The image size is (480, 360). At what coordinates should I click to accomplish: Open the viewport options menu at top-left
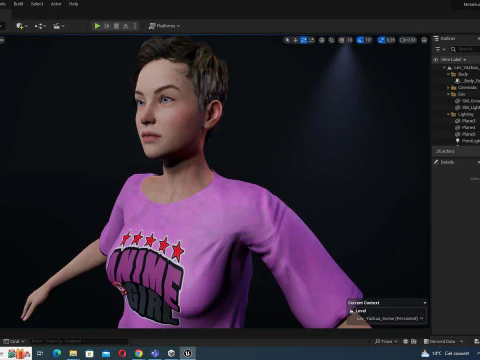[x=2, y=40]
